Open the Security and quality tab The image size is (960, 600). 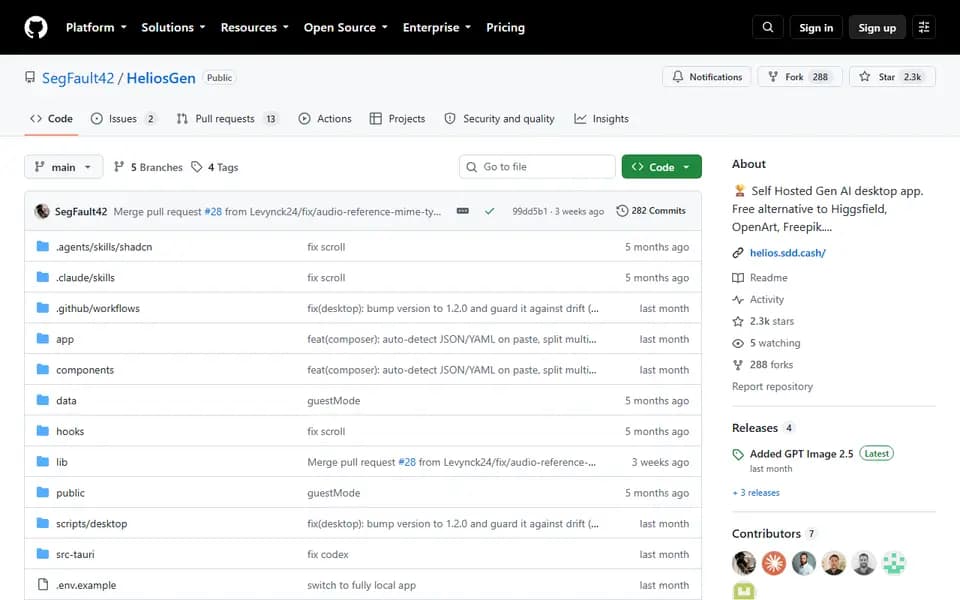(x=500, y=119)
